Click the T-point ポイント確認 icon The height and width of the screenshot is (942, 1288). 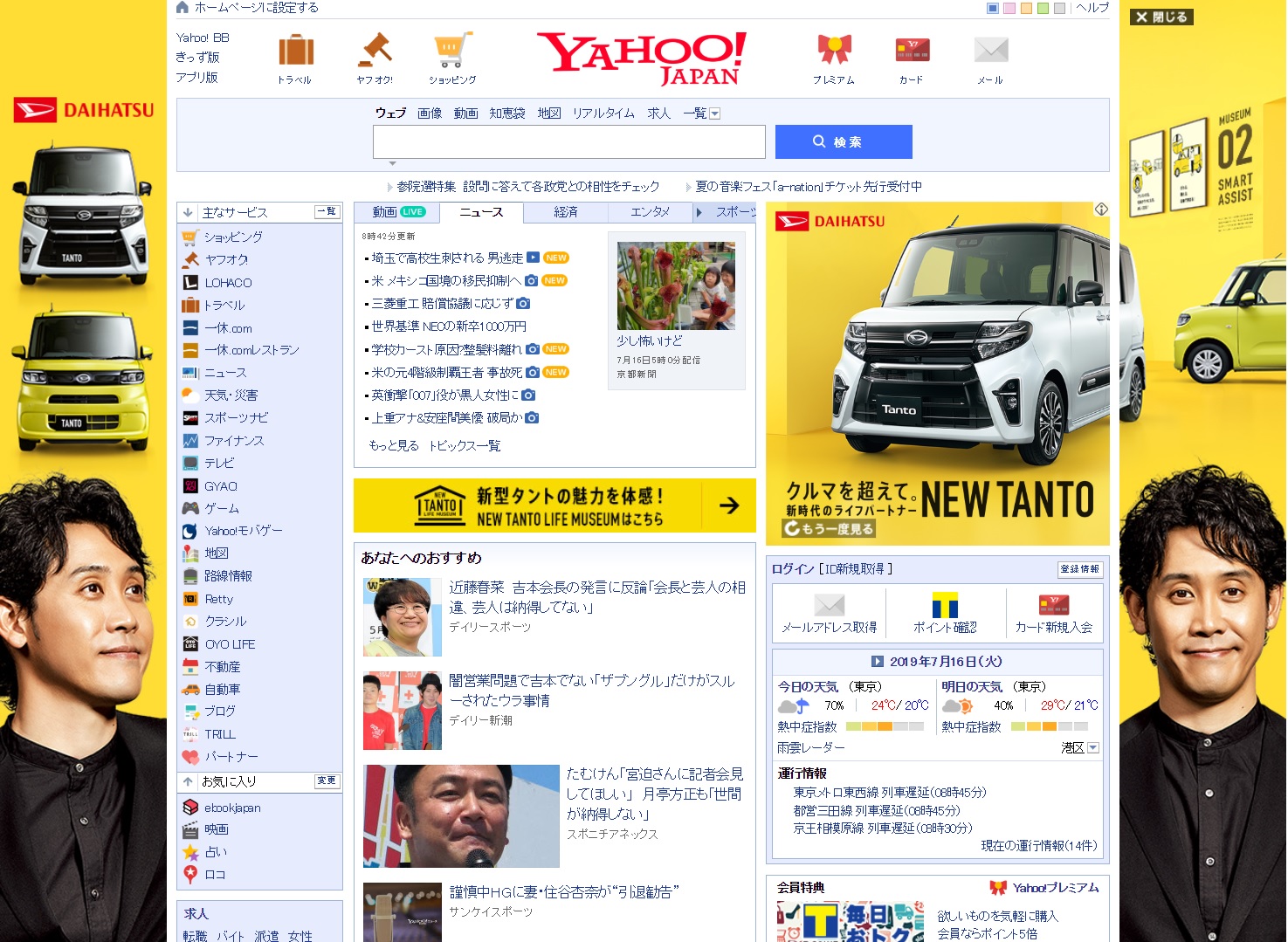click(x=945, y=605)
